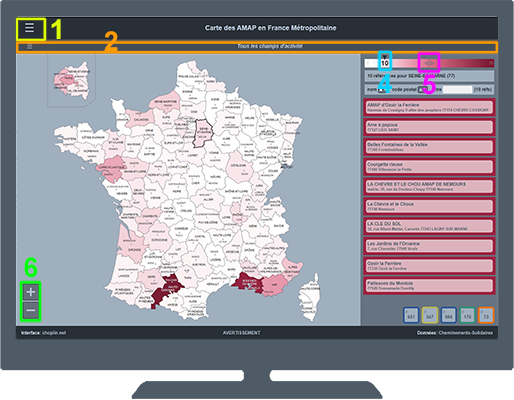
Task: Click the orange-bordered category box
Action: pyautogui.click(x=486, y=315)
